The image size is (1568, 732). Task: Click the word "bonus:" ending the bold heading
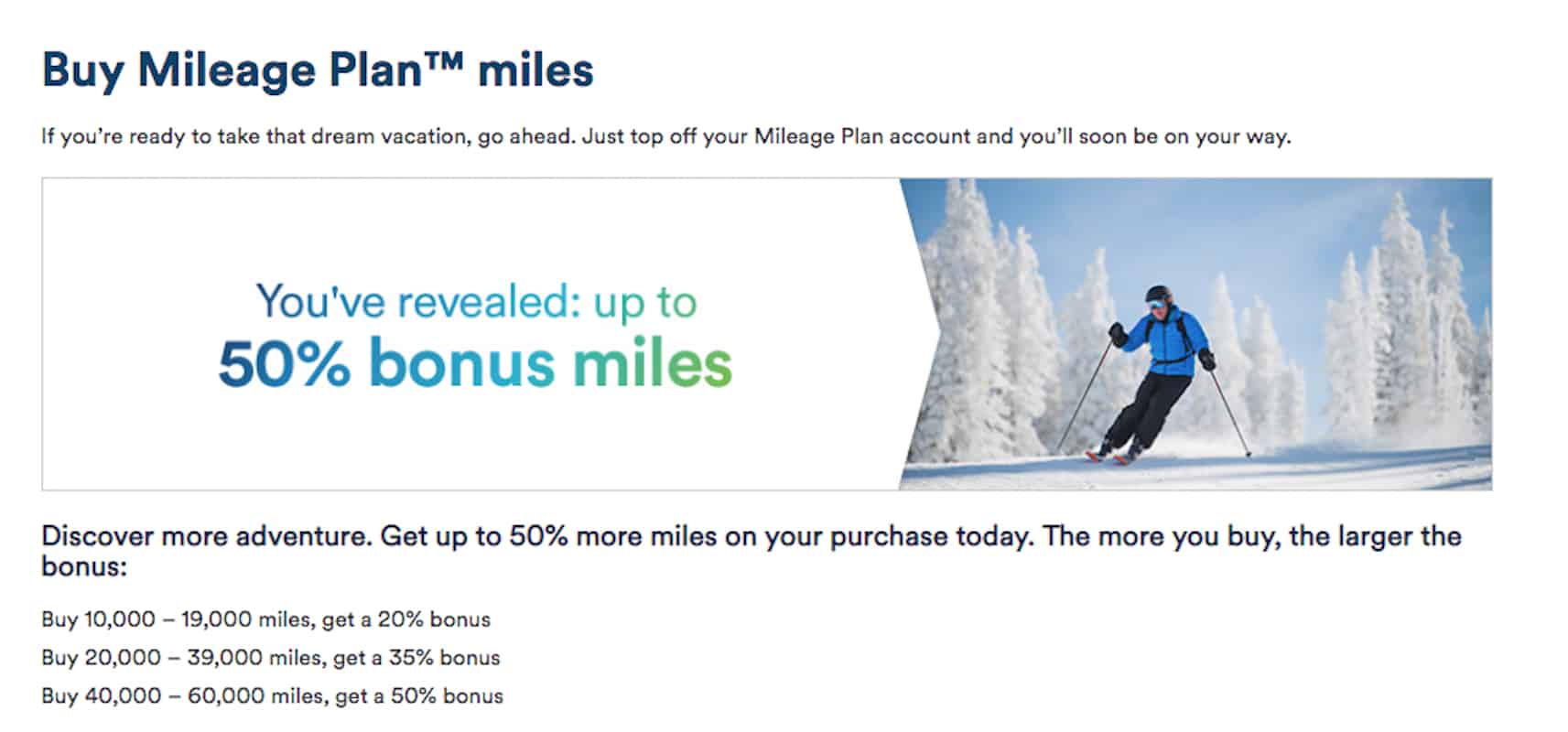point(84,566)
